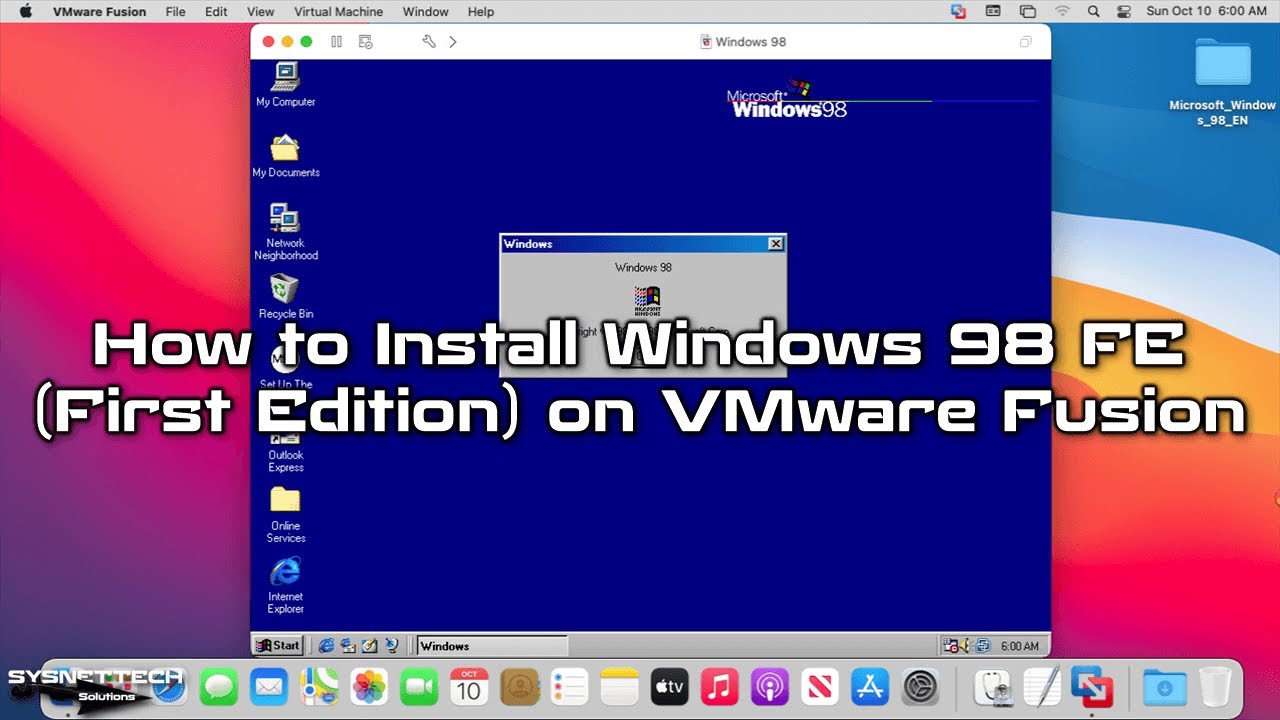
Task: Click the tray icon beside the clock
Action: 983,646
